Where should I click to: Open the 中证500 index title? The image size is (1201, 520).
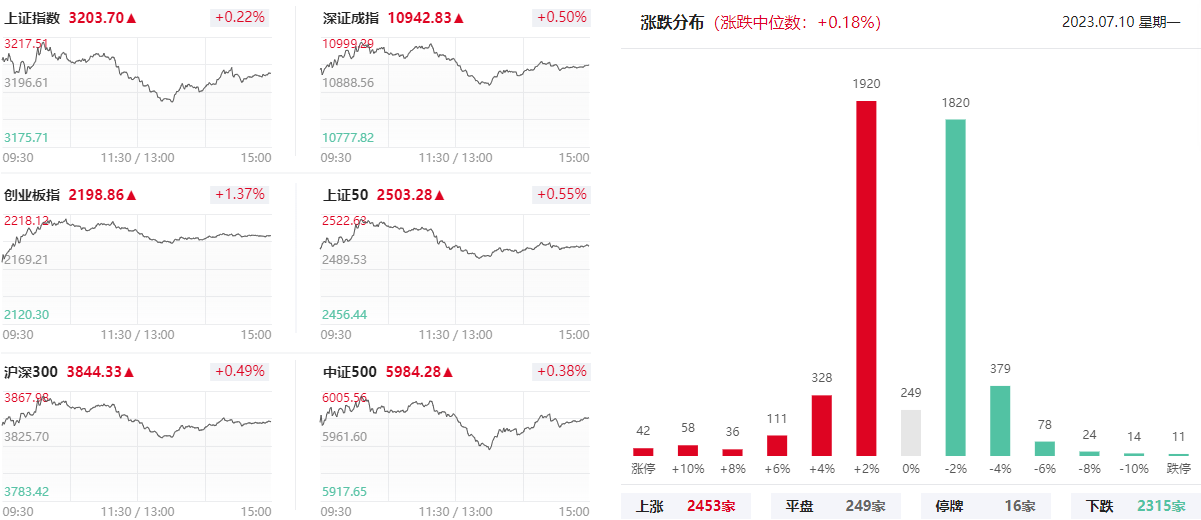(349, 372)
